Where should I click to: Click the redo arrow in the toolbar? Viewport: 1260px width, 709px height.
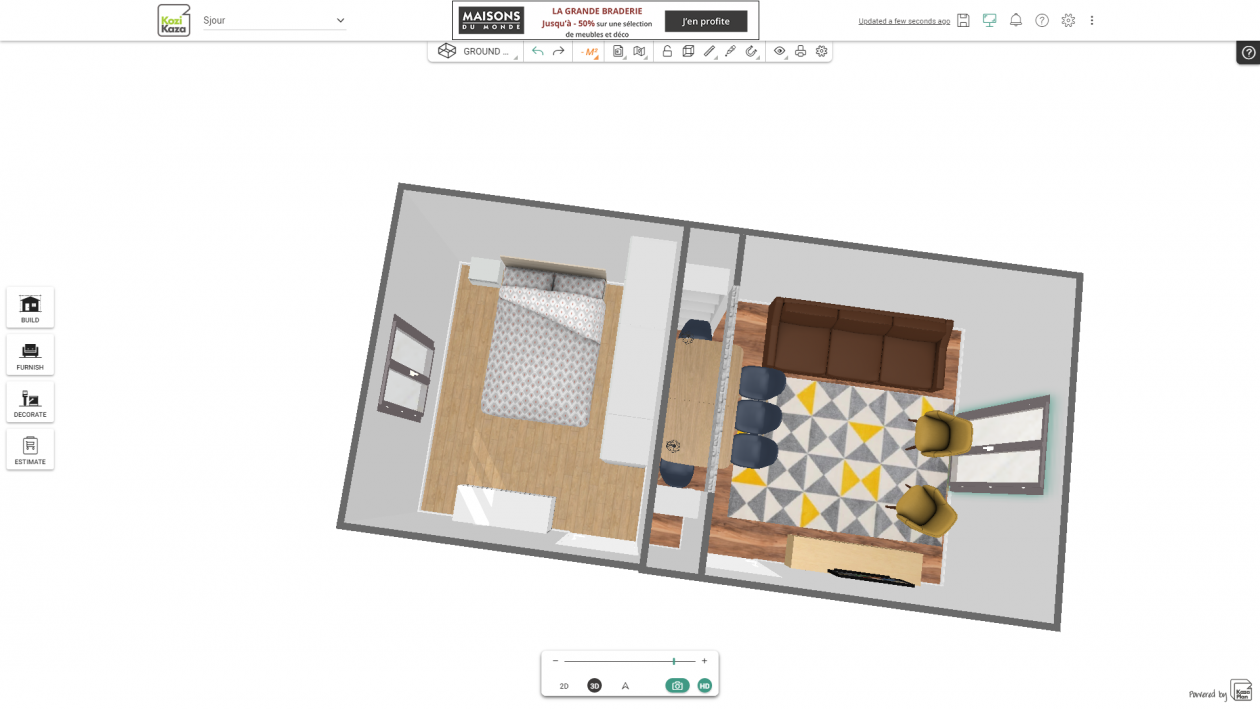559,52
